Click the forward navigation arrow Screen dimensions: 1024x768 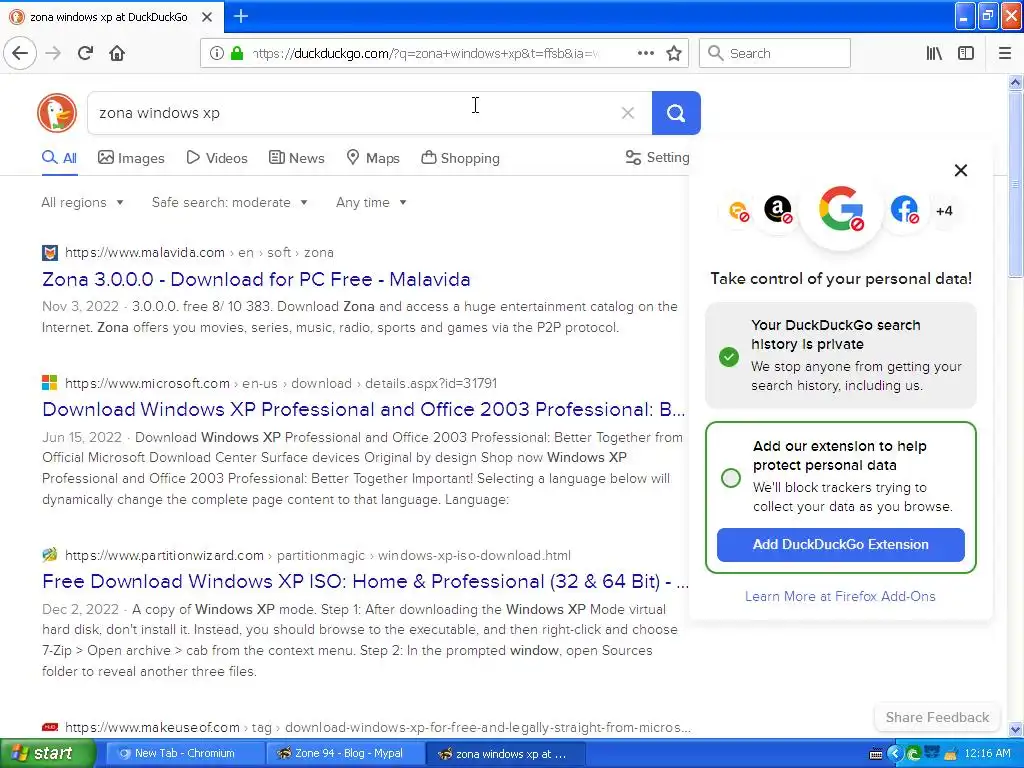53,53
